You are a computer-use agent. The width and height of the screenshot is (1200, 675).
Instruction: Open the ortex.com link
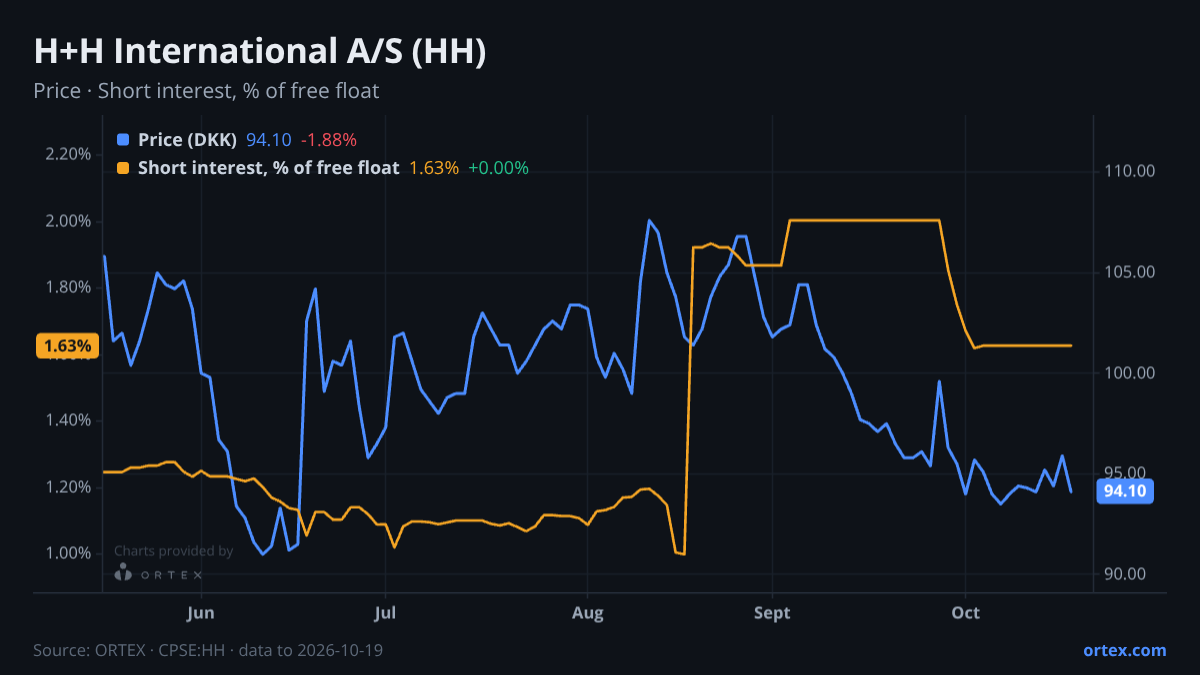pos(1124,650)
